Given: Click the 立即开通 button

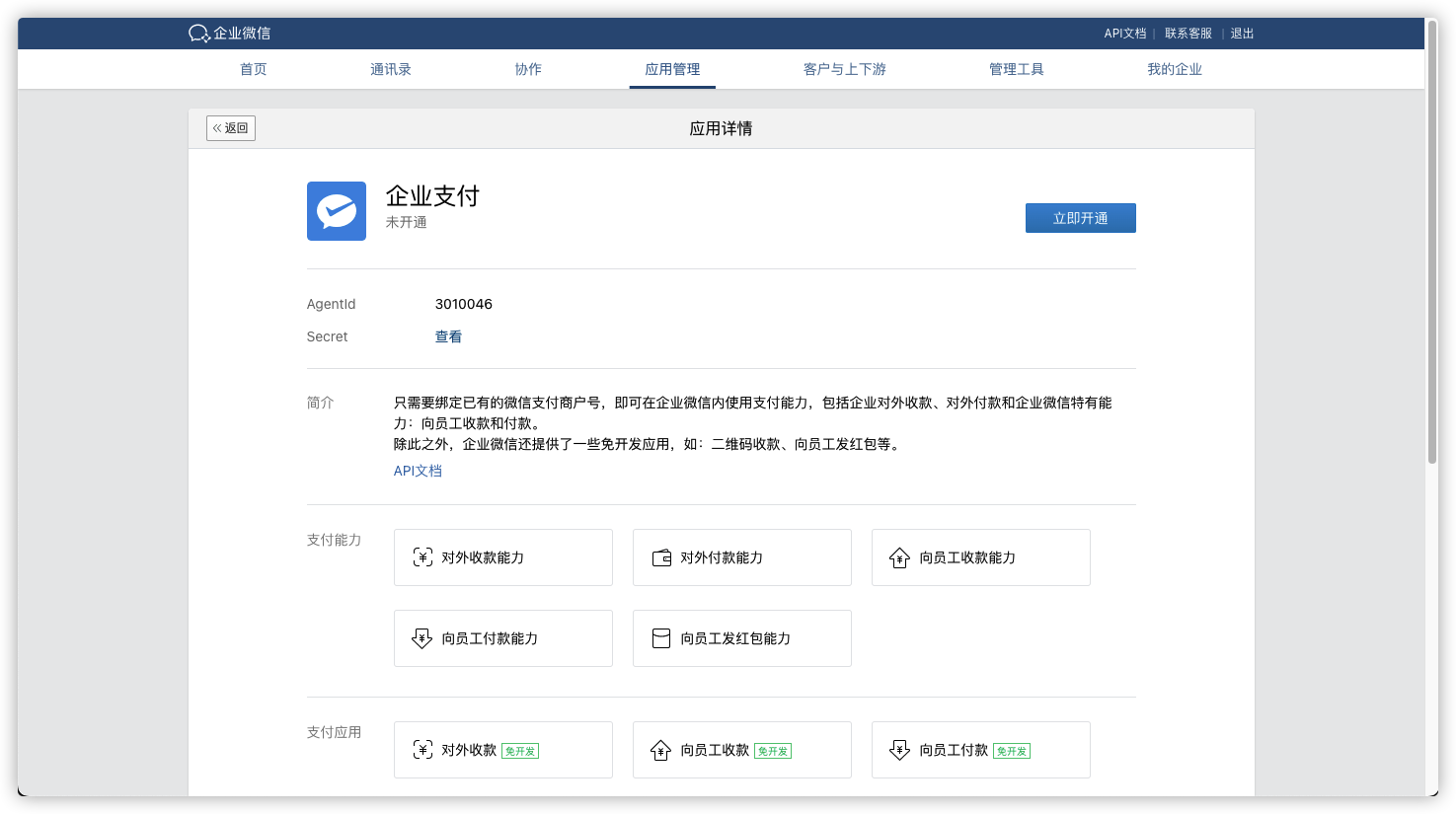Looking at the screenshot, I should pyautogui.click(x=1081, y=218).
